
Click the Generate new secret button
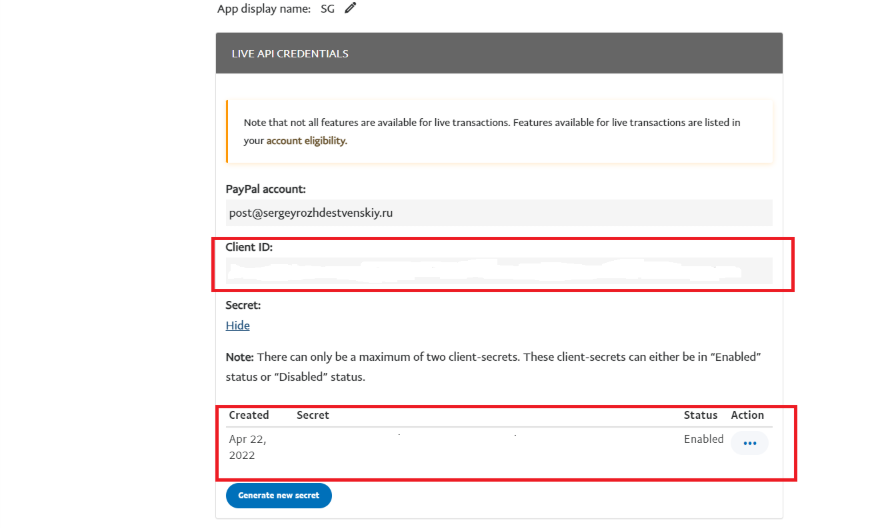pyautogui.click(x=278, y=495)
